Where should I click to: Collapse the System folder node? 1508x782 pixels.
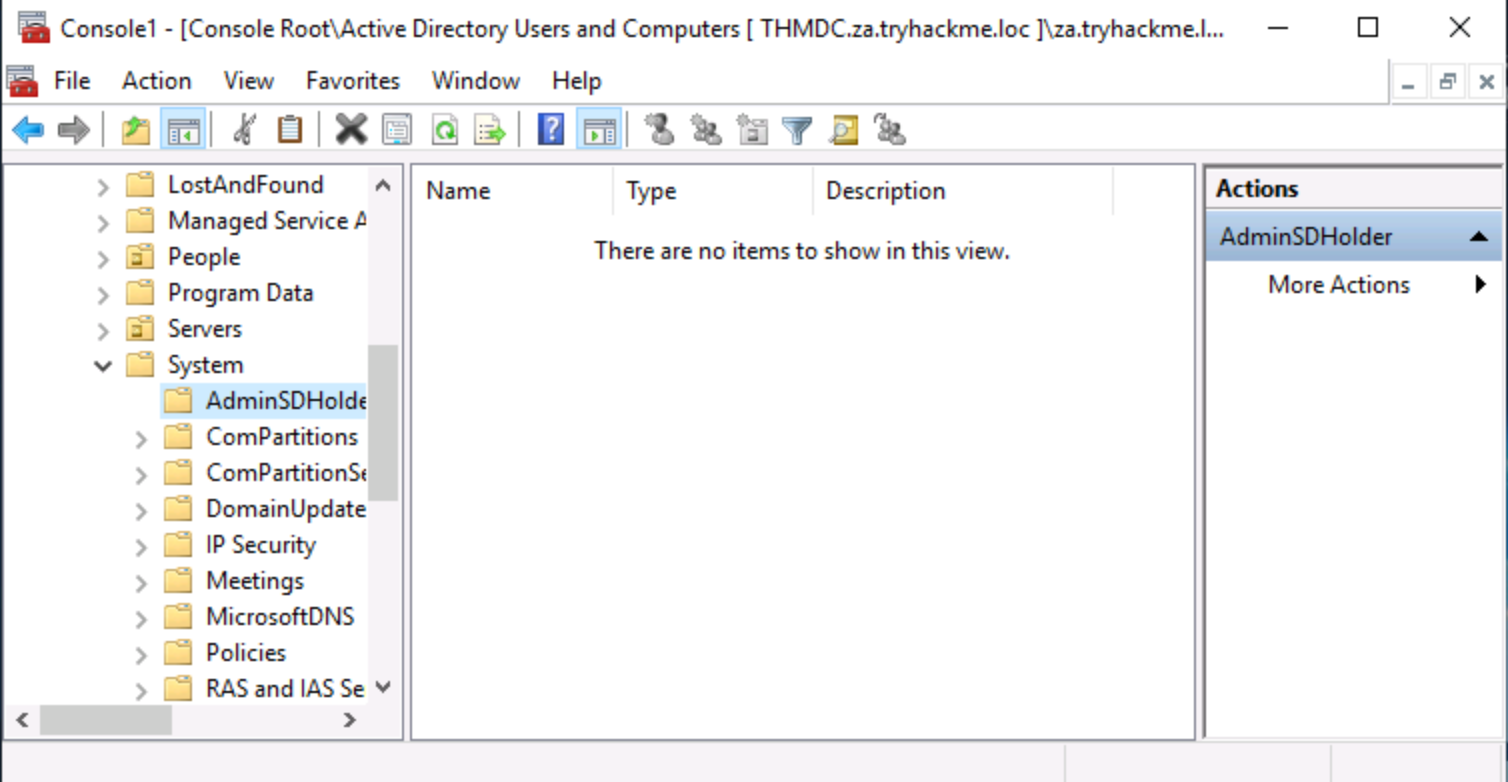click(x=103, y=366)
